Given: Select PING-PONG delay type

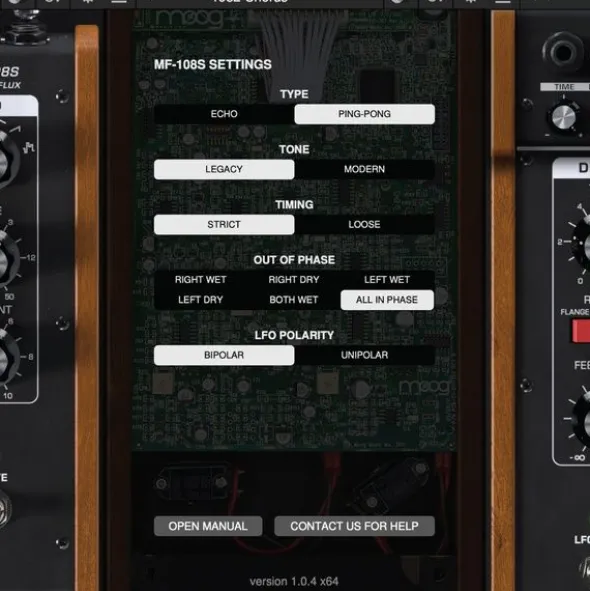Looking at the screenshot, I should [x=364, y=114].
